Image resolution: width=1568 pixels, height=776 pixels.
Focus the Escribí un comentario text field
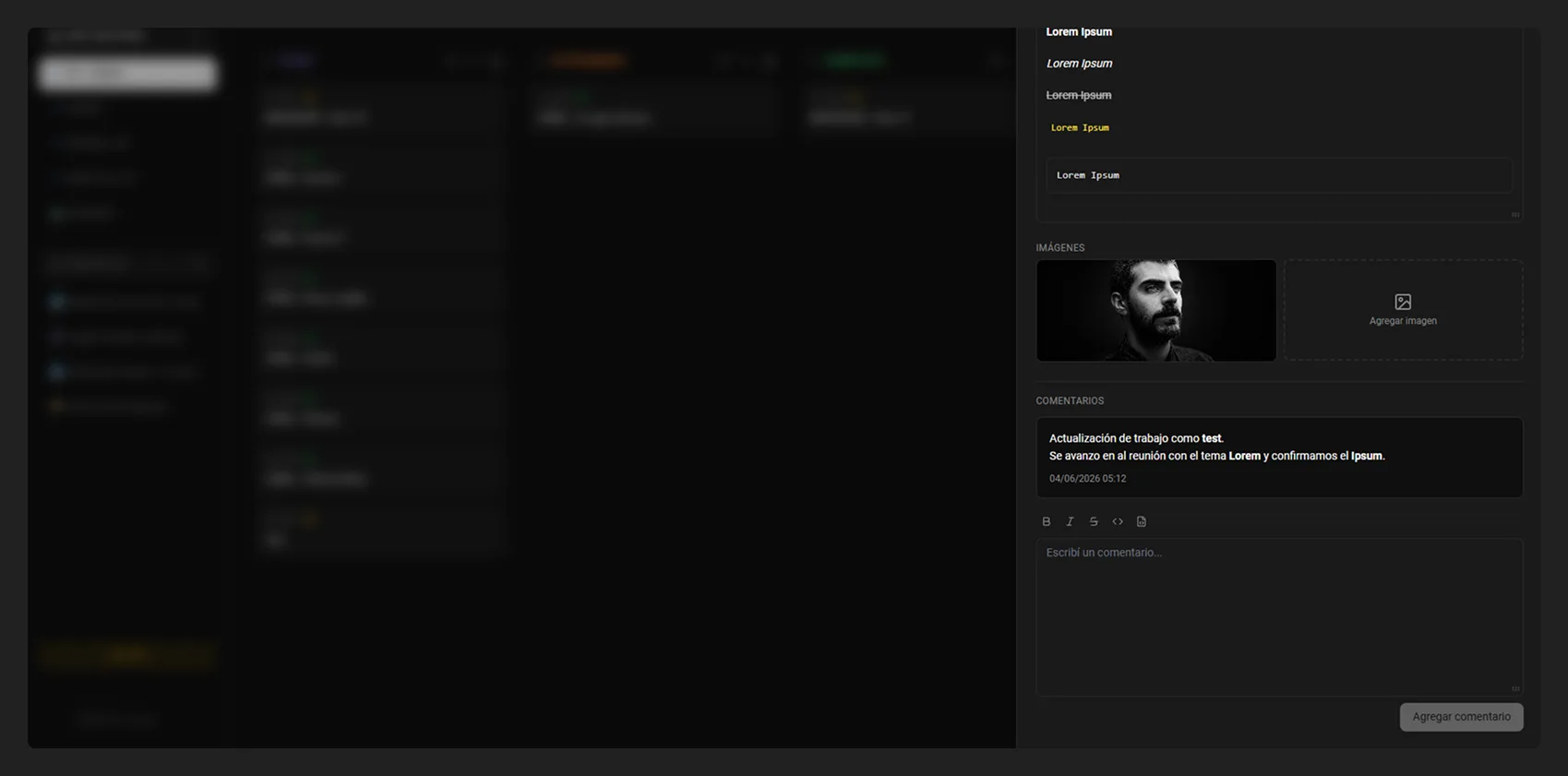click(x=1279, y=617)
